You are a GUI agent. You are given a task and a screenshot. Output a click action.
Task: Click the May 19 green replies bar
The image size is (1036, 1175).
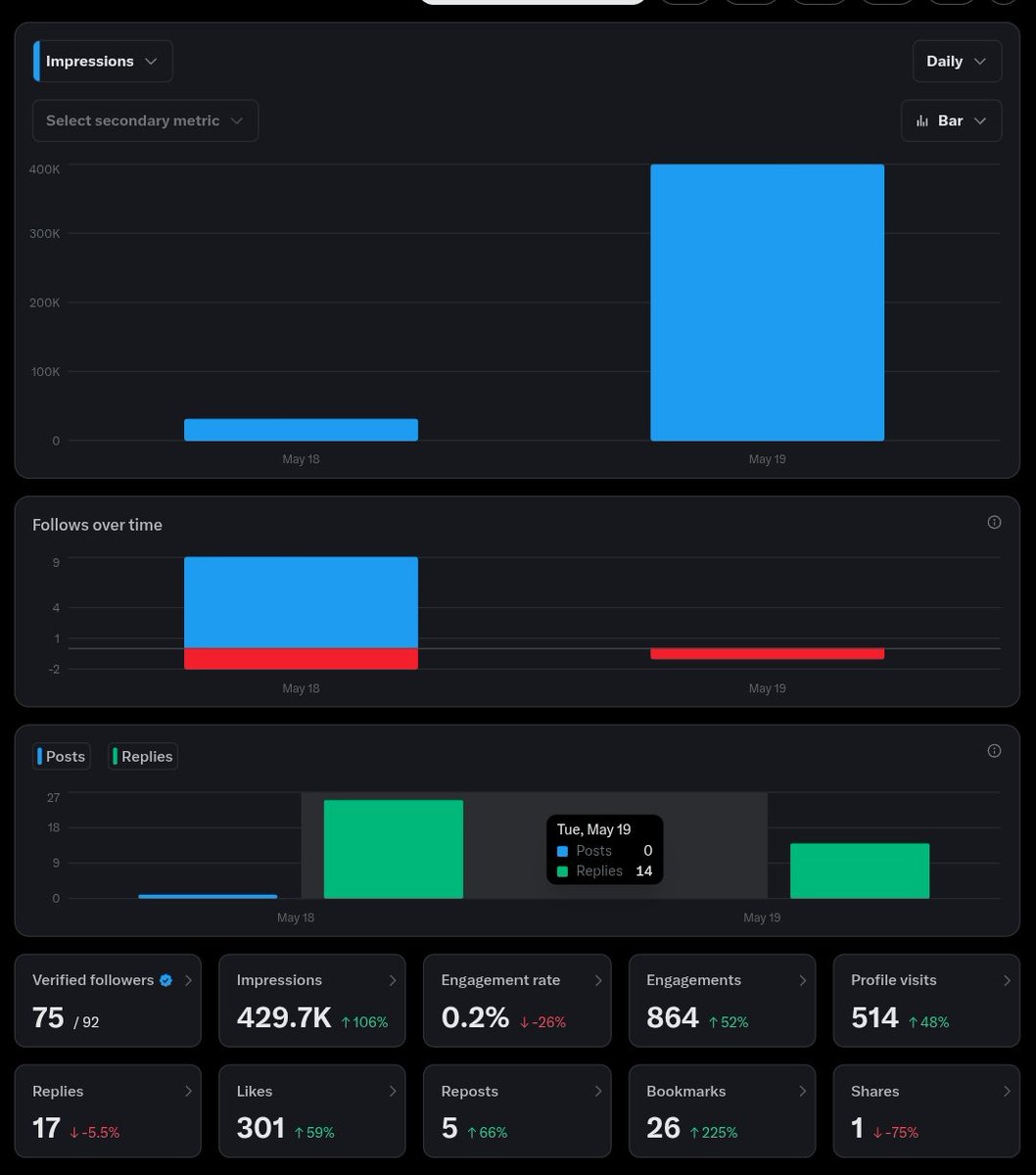coord(860,870)
